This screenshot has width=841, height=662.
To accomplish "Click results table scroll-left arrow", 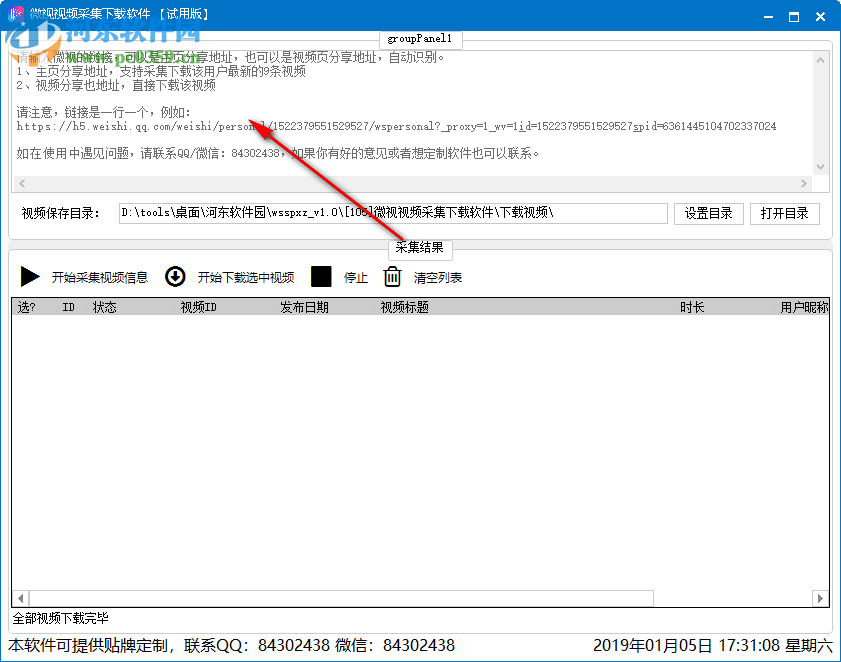I will pyautogui.click(x=21, y=598).
